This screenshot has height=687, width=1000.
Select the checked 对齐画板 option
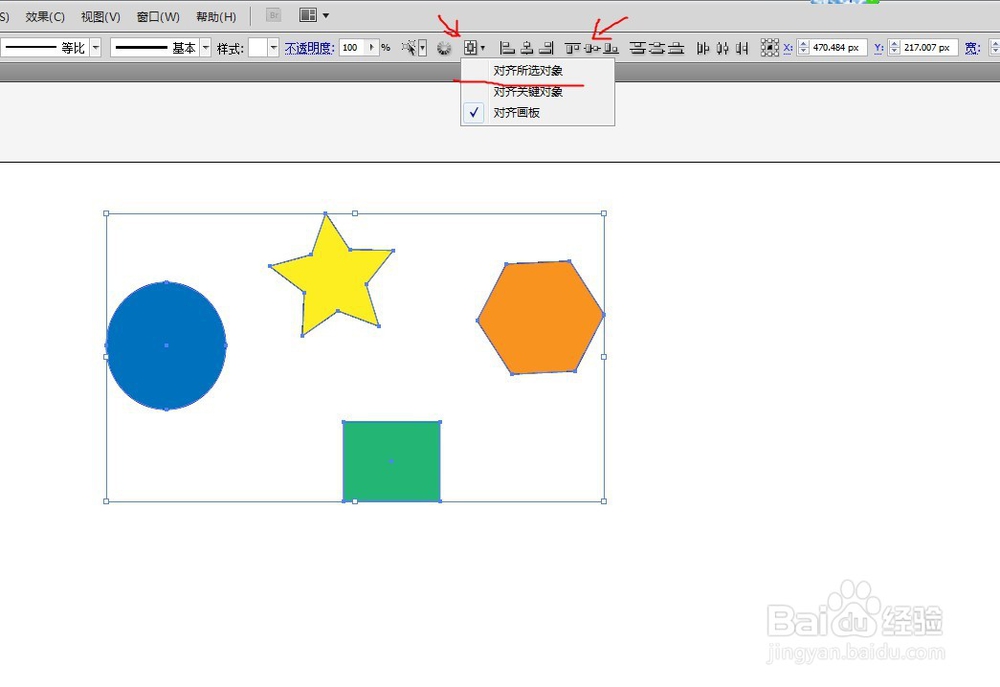coord(538,112)
